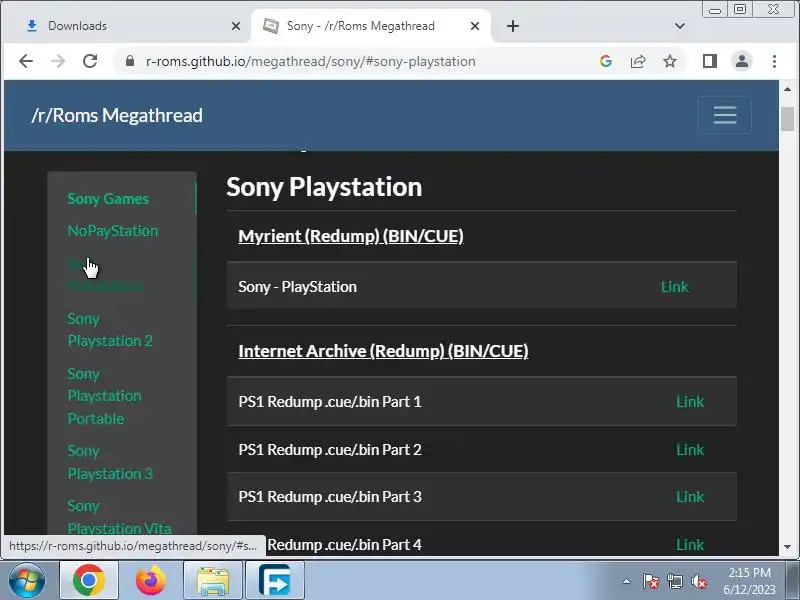Go back using the browser back arrow
The image size is (800, 600).
tap(26, 61)
